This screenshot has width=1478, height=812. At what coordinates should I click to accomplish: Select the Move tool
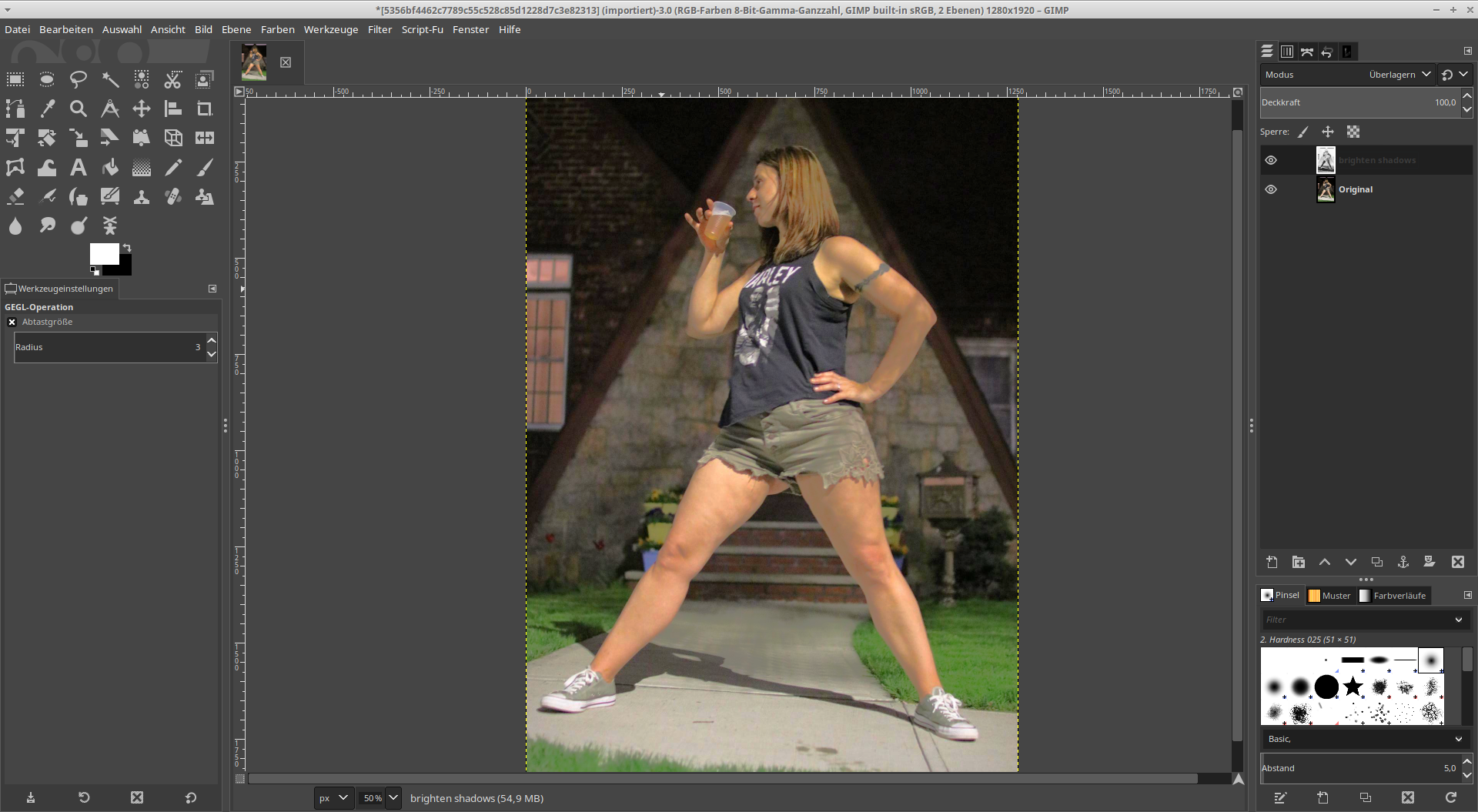coord(142,109)
